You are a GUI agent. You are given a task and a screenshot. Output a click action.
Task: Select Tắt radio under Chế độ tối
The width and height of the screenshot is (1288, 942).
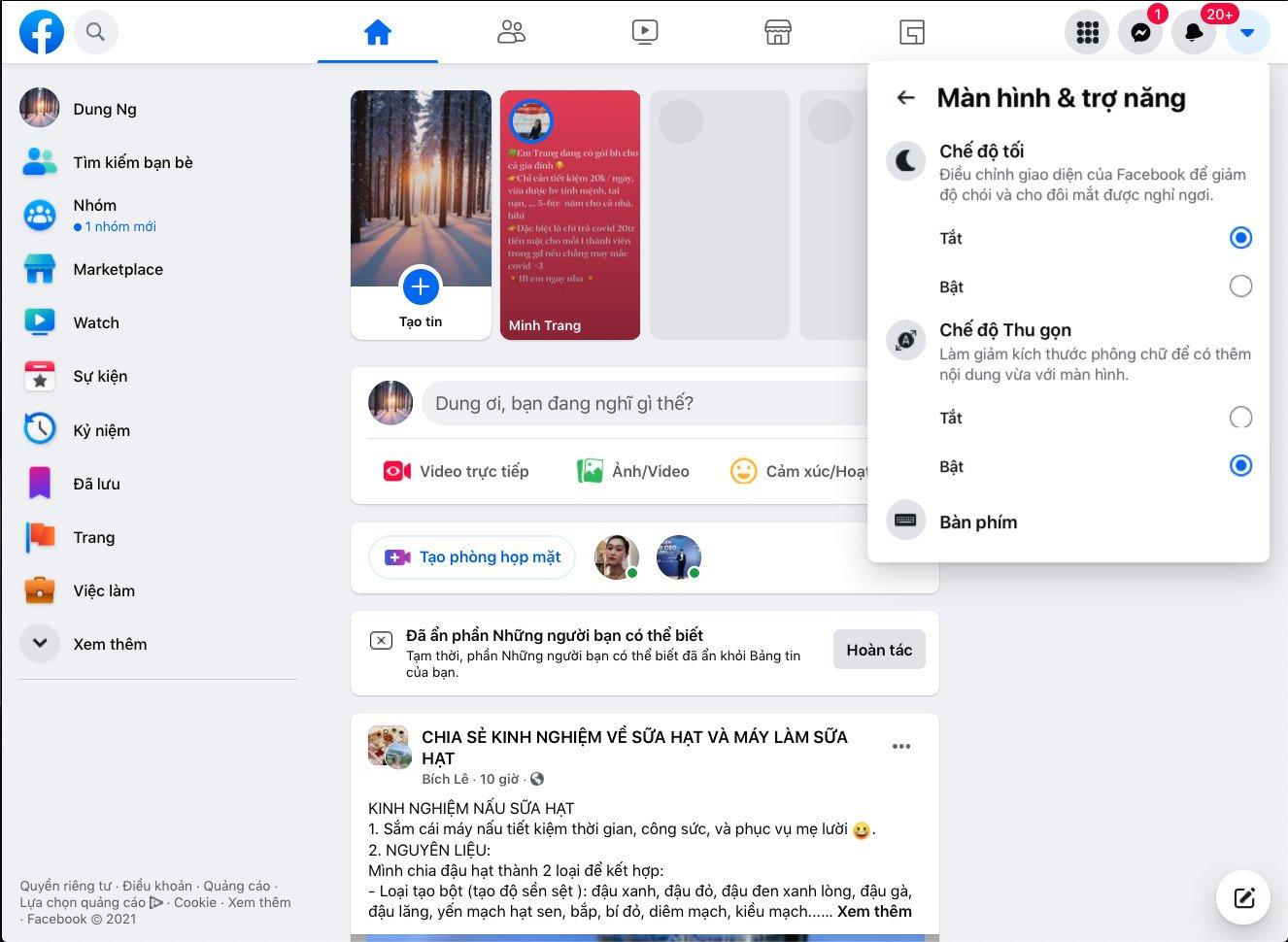tap(1240, 238)
